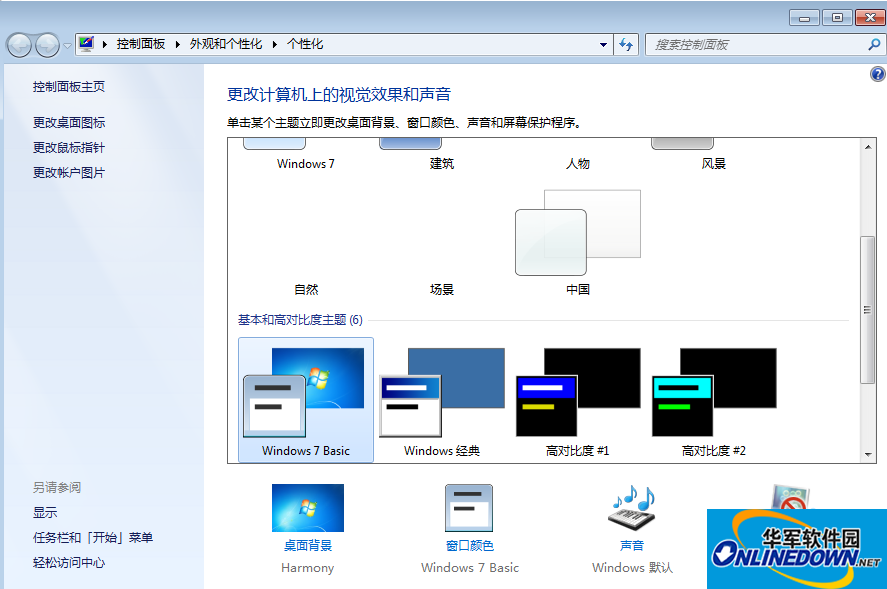Screen dimensions: 887x589
Task: Open the screen saver icon right of 声音
Action: pyautogui.click(x=791, y=497)
